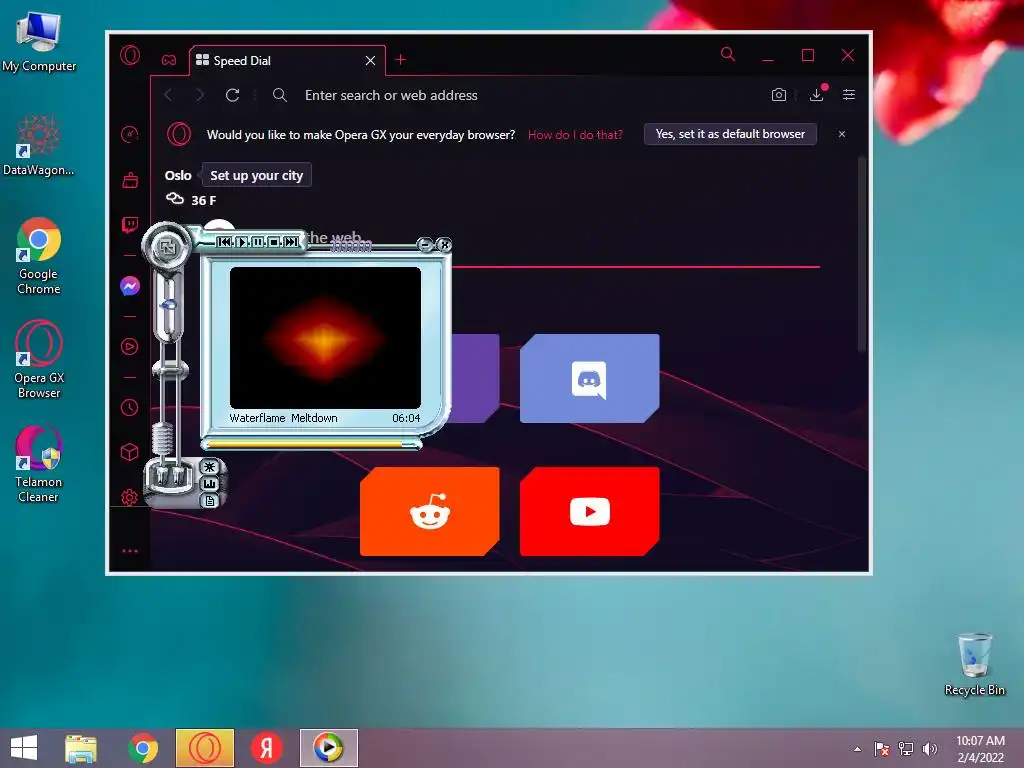1024x768 pixels.
Task: Open GX Cleaner in sidebar
Action: (130, 180)
